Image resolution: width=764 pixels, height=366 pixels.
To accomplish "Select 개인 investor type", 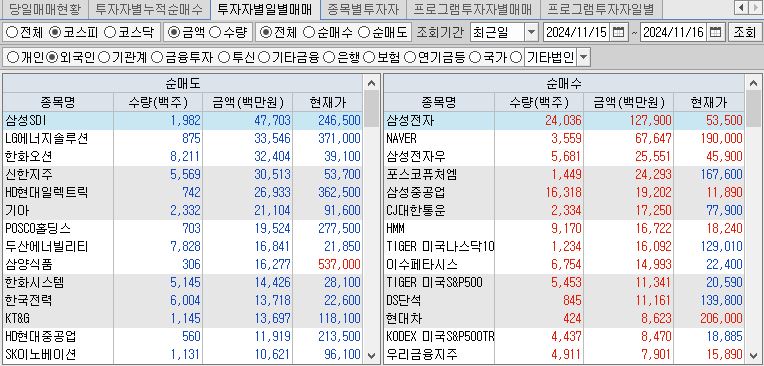I will click(13, 58).
